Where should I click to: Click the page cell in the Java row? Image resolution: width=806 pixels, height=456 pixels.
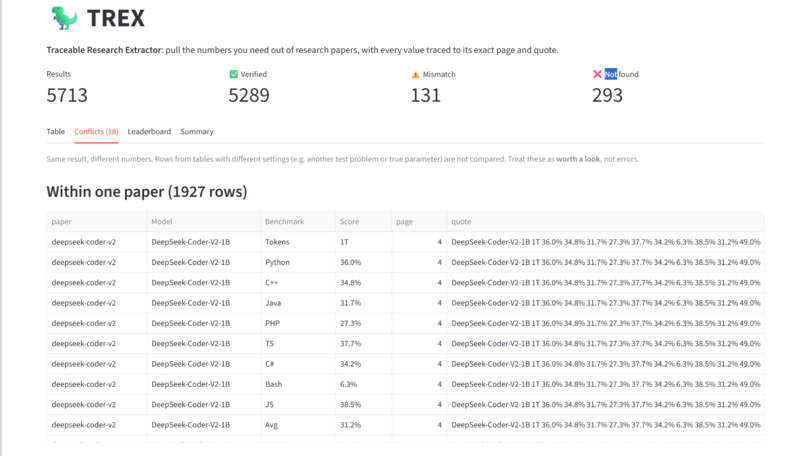click(419, 303)
